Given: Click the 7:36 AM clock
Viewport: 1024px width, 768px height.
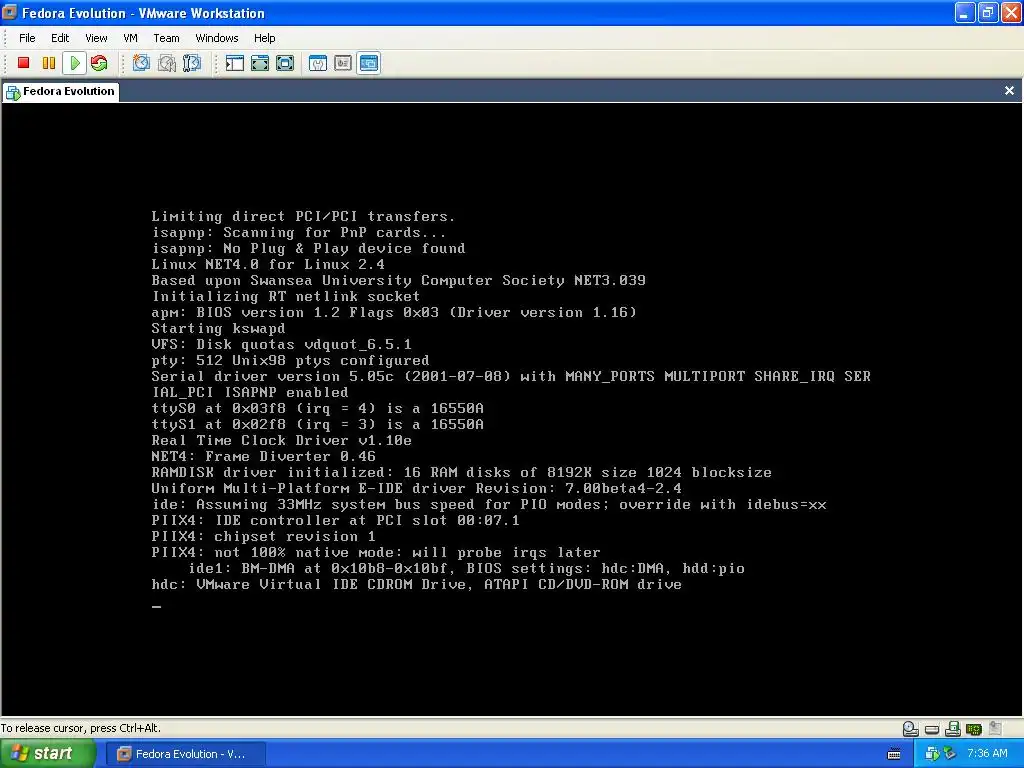Looking at the screenshot, I should (x=987, y=754).
